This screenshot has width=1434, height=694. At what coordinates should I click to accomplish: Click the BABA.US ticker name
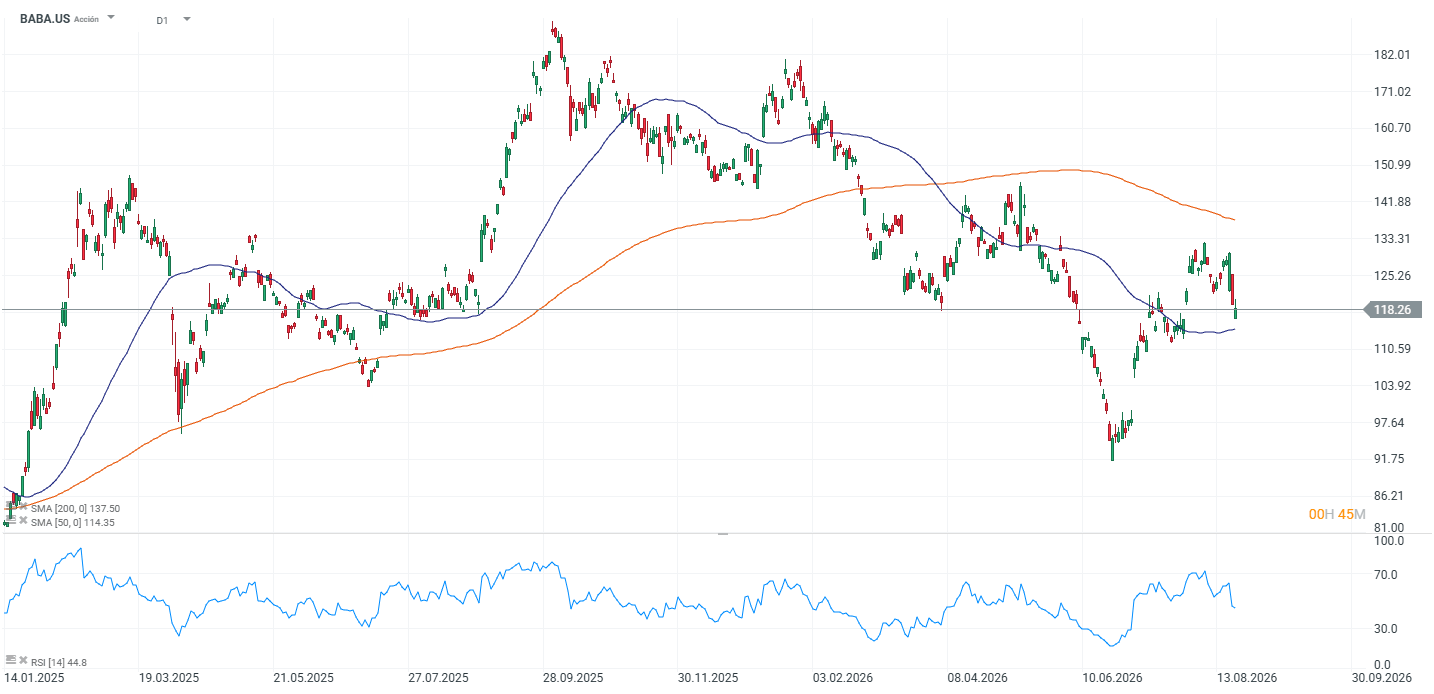(45, 18)
